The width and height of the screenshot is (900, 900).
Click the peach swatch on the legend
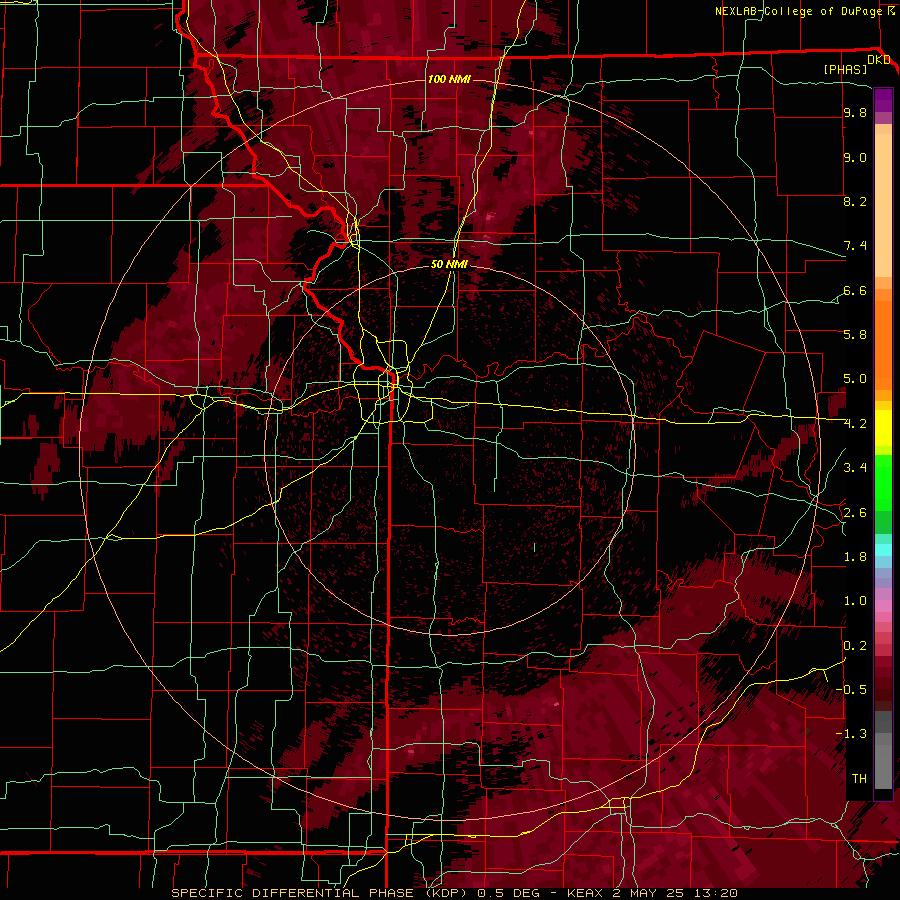883,205
